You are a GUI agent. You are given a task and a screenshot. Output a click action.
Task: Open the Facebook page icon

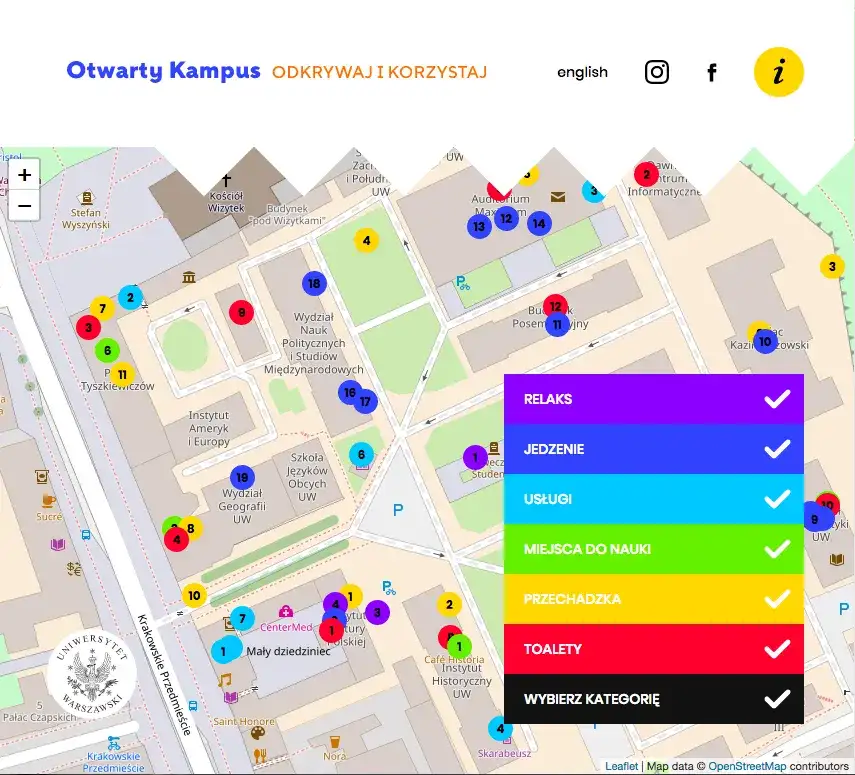pyautogui.click(x=712, y=72)
